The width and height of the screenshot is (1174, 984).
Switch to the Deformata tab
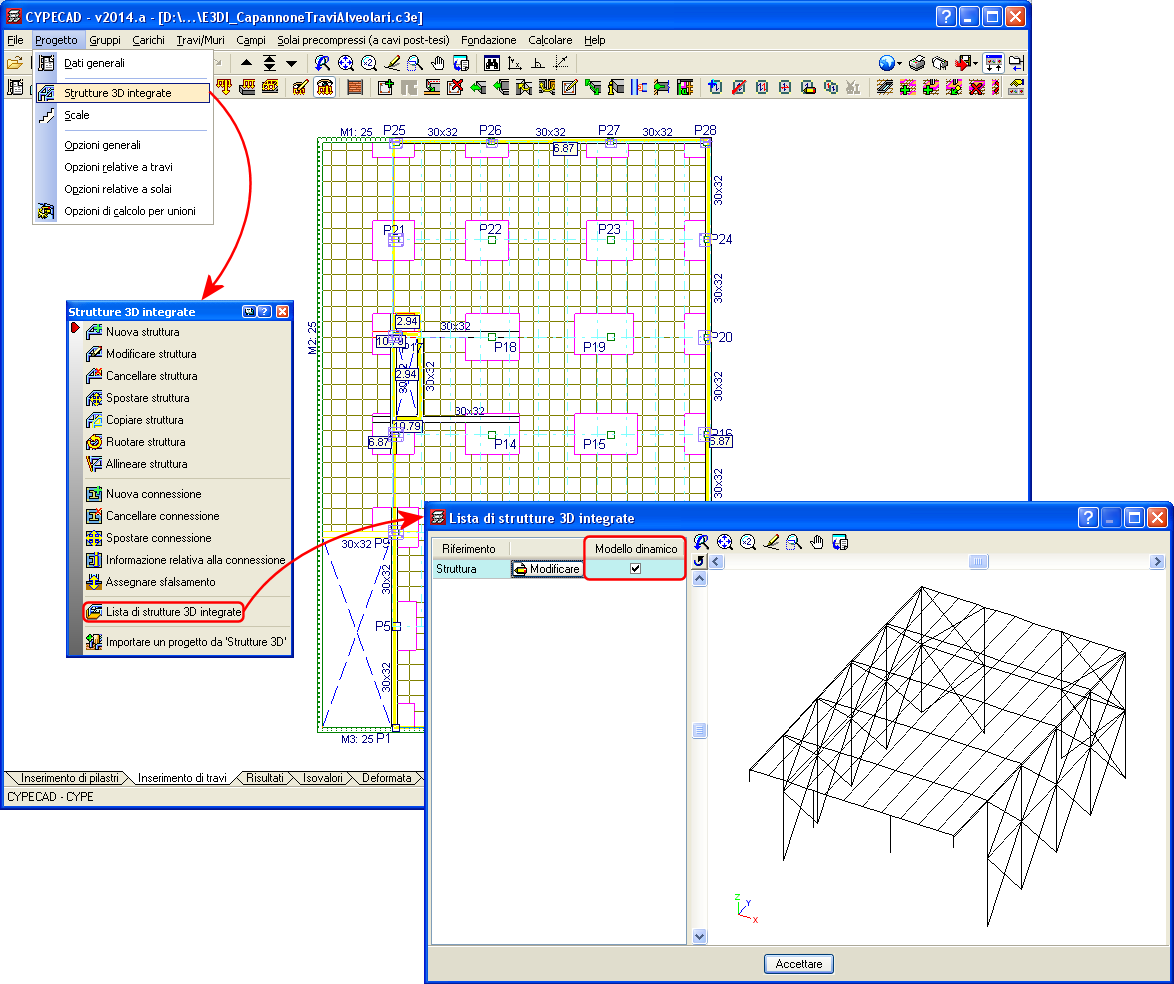tap(386, 778)
